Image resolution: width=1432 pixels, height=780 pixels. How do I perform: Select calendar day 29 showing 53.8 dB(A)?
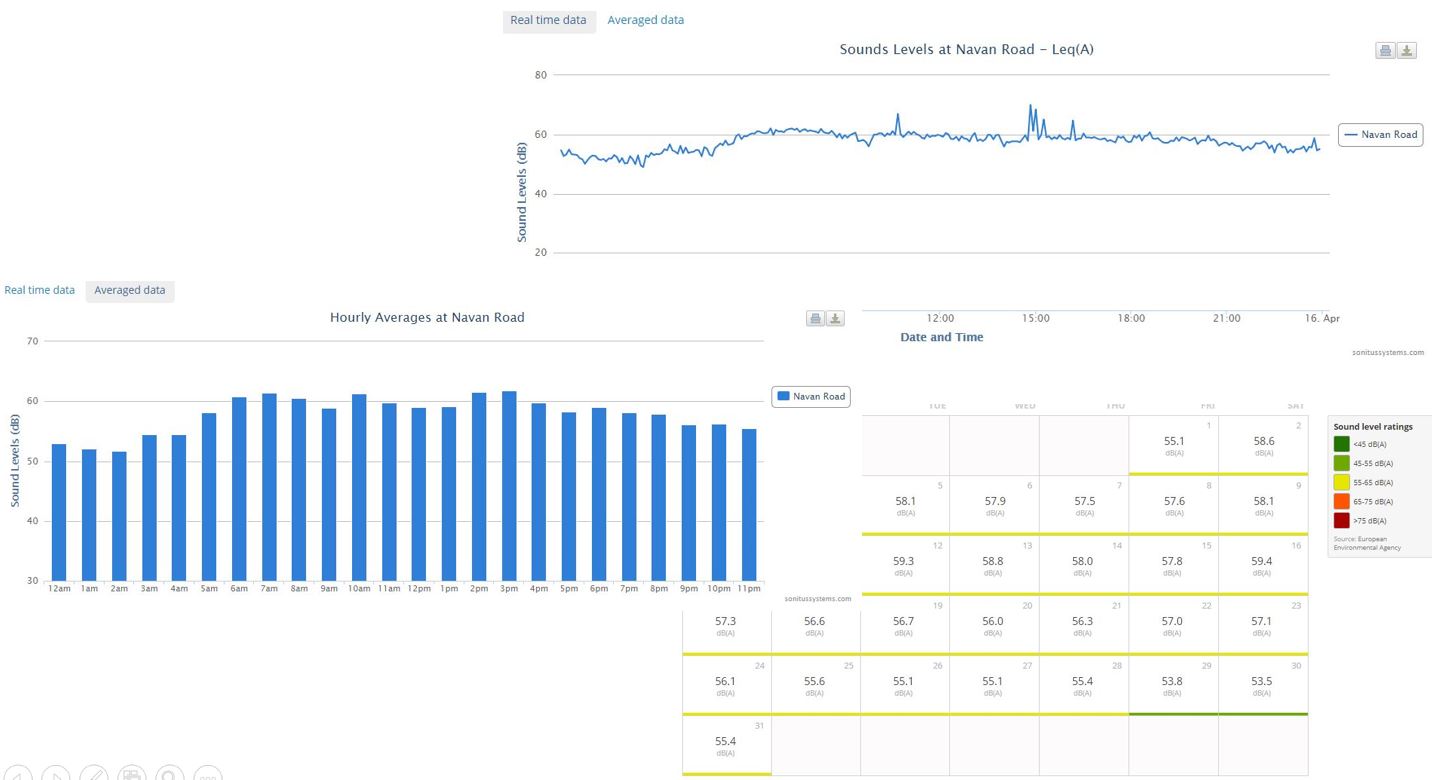(x=1172, y=684)
